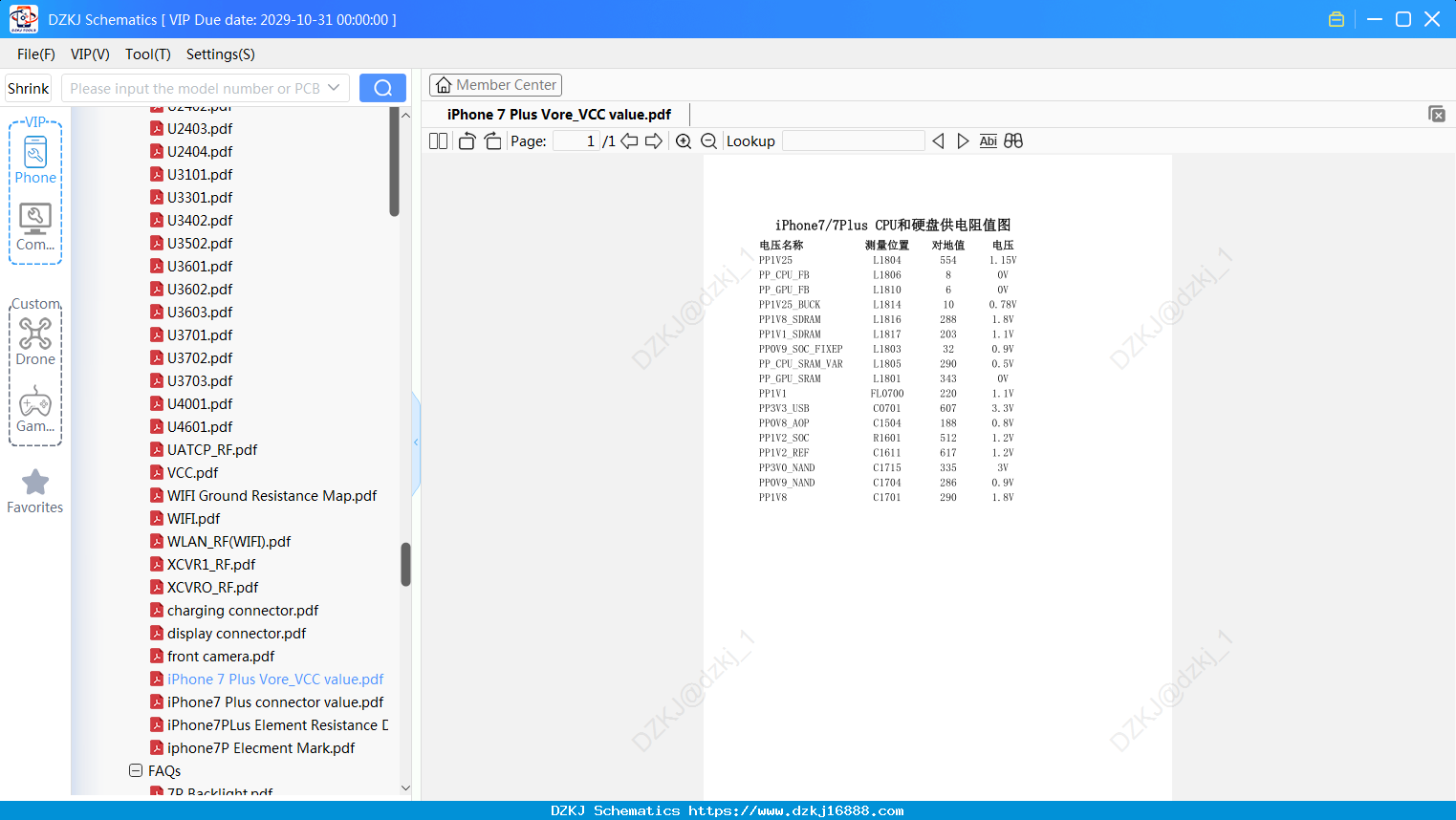1456x820 pixels.
Task: Open model number dropdown arrow
Action: [x=334, y=88]
